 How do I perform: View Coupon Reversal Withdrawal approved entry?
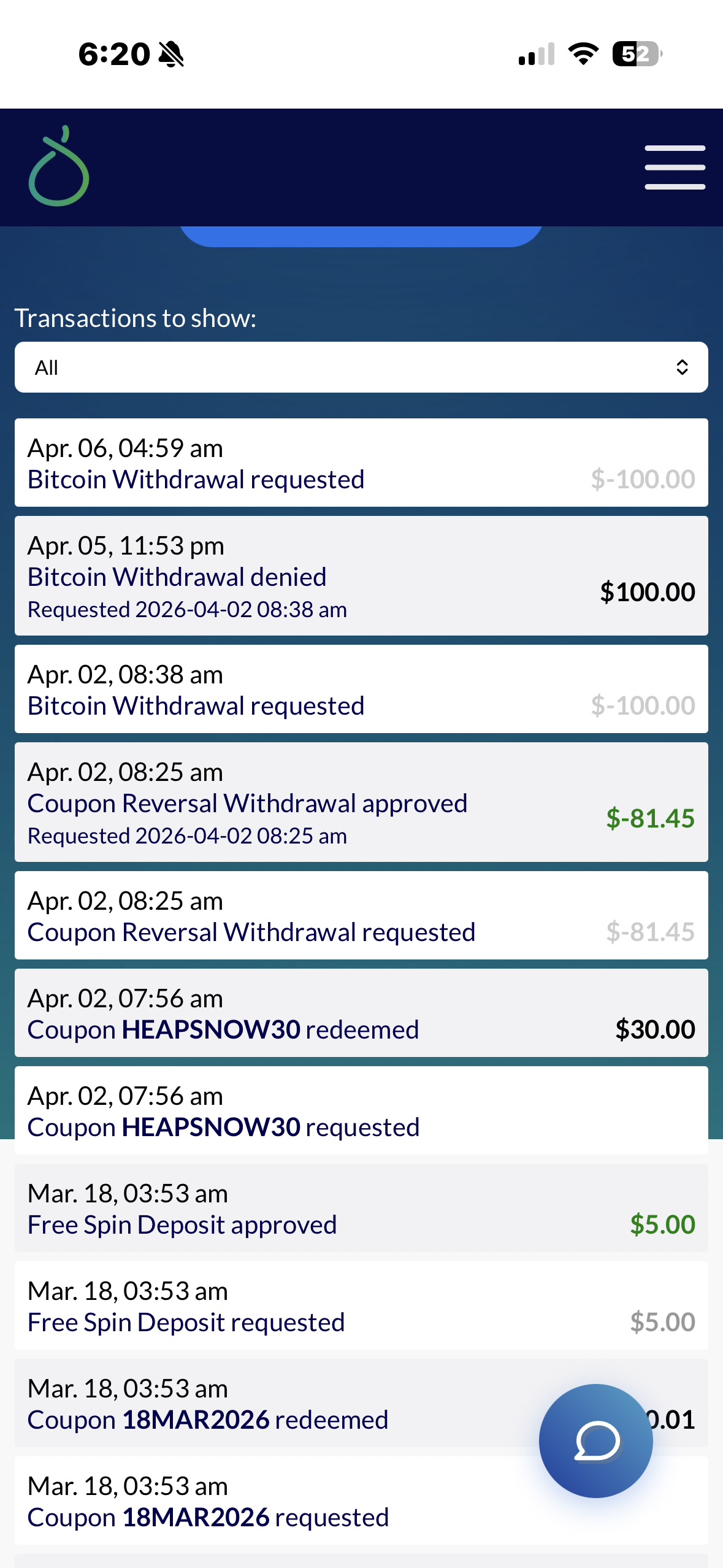click(x=361, y=802)
